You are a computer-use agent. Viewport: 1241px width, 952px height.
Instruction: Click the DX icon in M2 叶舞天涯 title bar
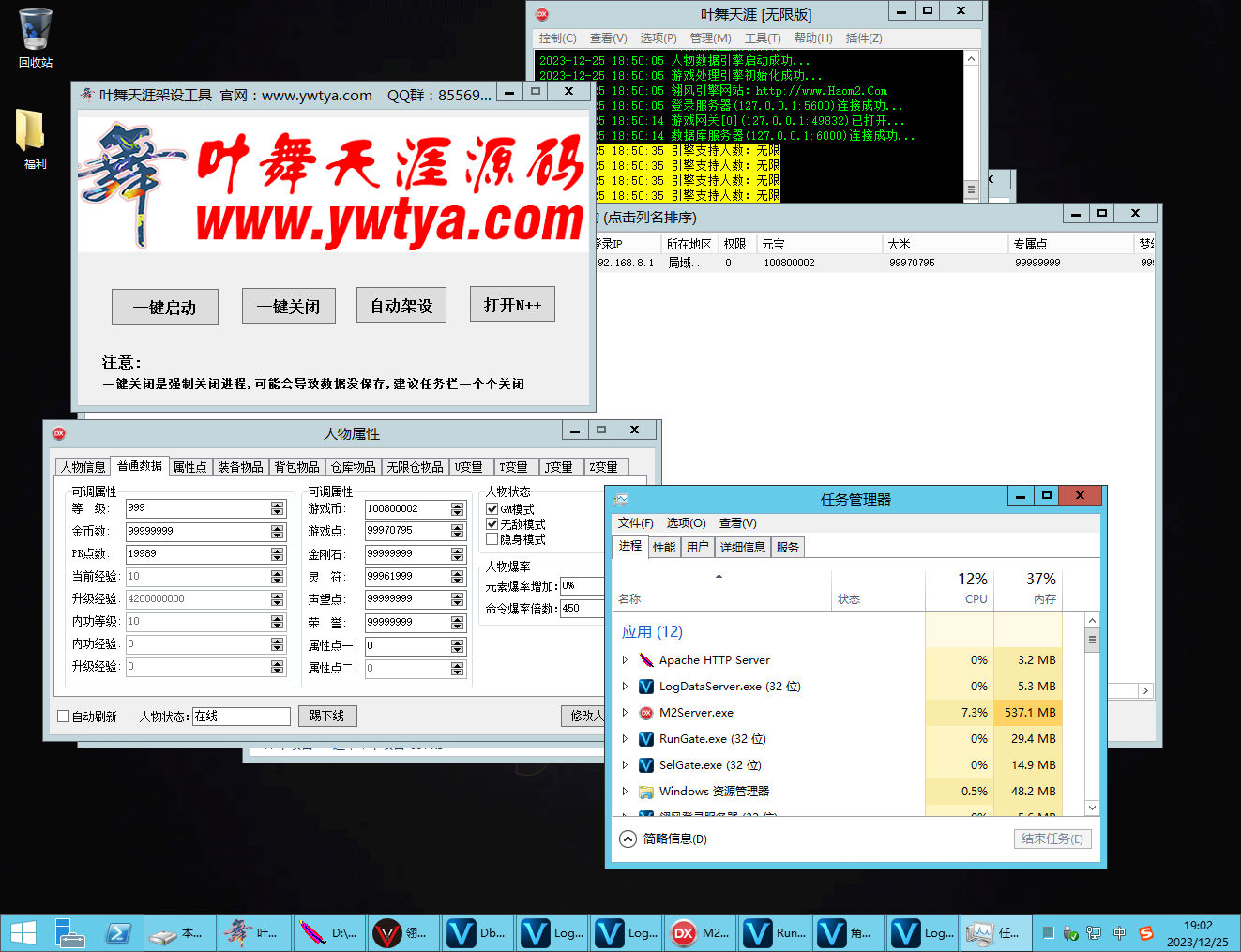click(x=541, y=14)
